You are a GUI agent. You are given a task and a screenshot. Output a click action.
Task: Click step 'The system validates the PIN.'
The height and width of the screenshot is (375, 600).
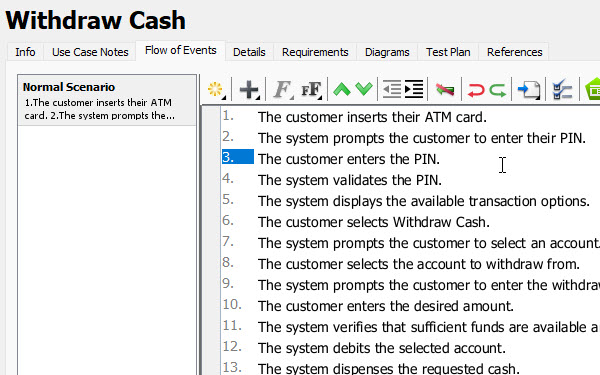350,180
